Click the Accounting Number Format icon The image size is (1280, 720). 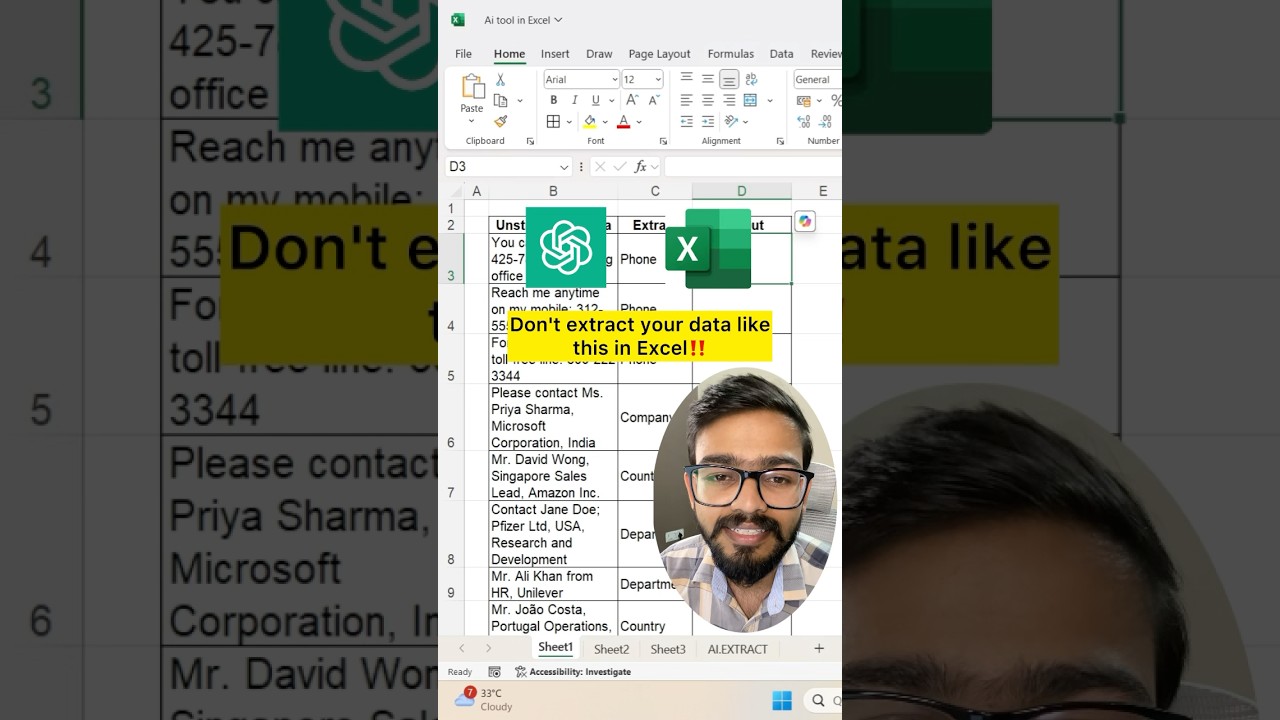[x=803, y=100]
